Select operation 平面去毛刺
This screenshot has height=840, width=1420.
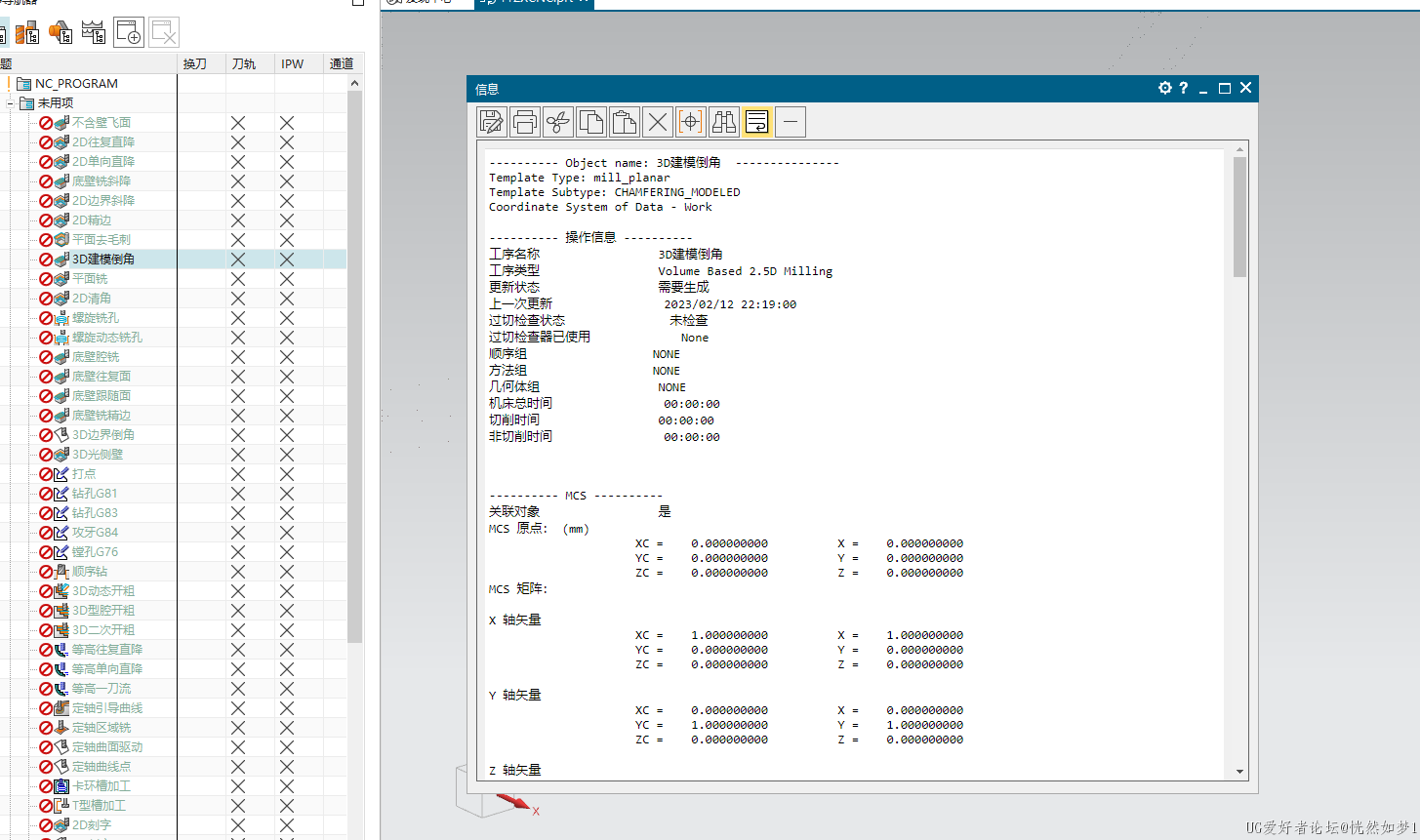click(x=101, y=240)
